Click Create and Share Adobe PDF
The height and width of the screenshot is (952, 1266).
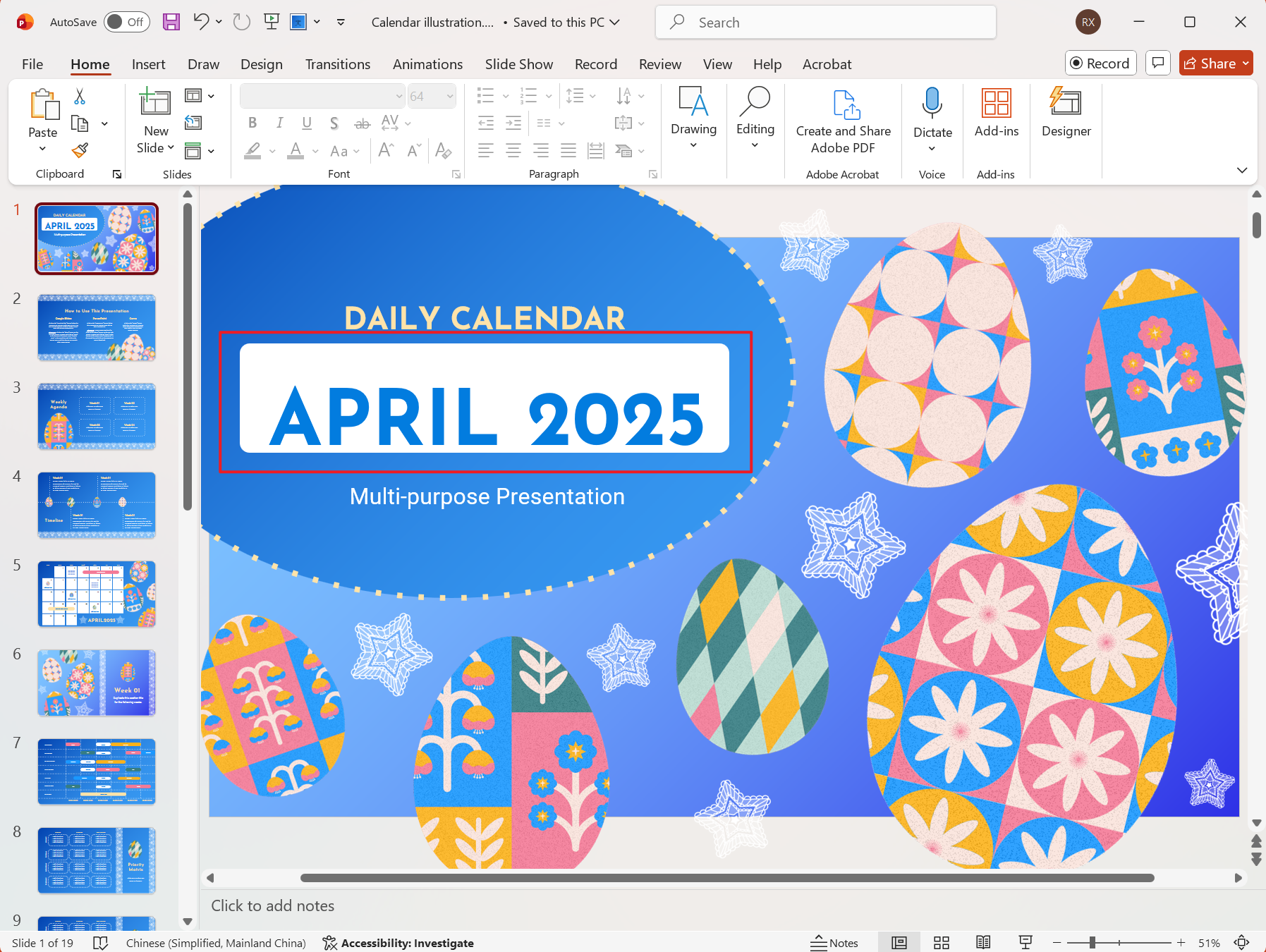pyautogui.click(x=843, y=120)
